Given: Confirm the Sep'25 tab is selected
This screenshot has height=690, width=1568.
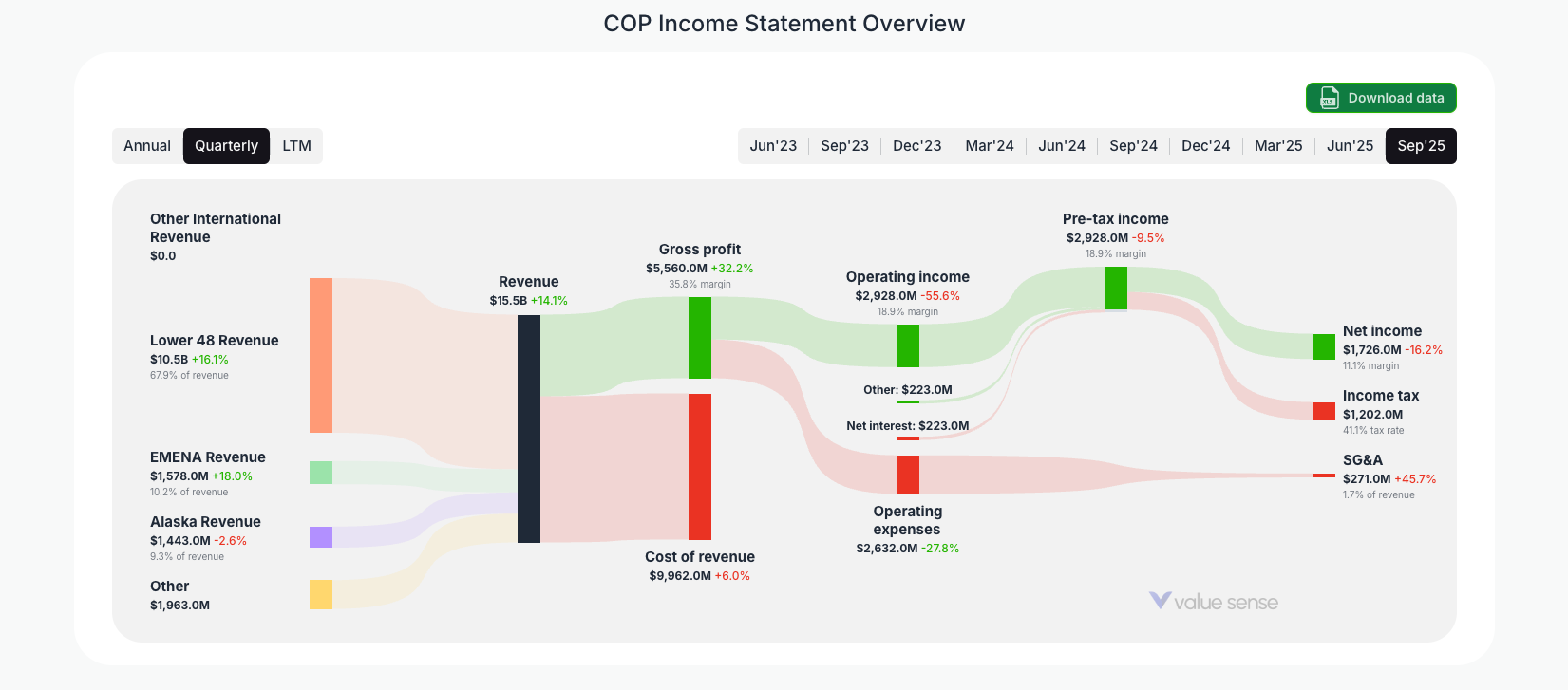Looking at the screenshot, I should click(x=1421, y=145).
